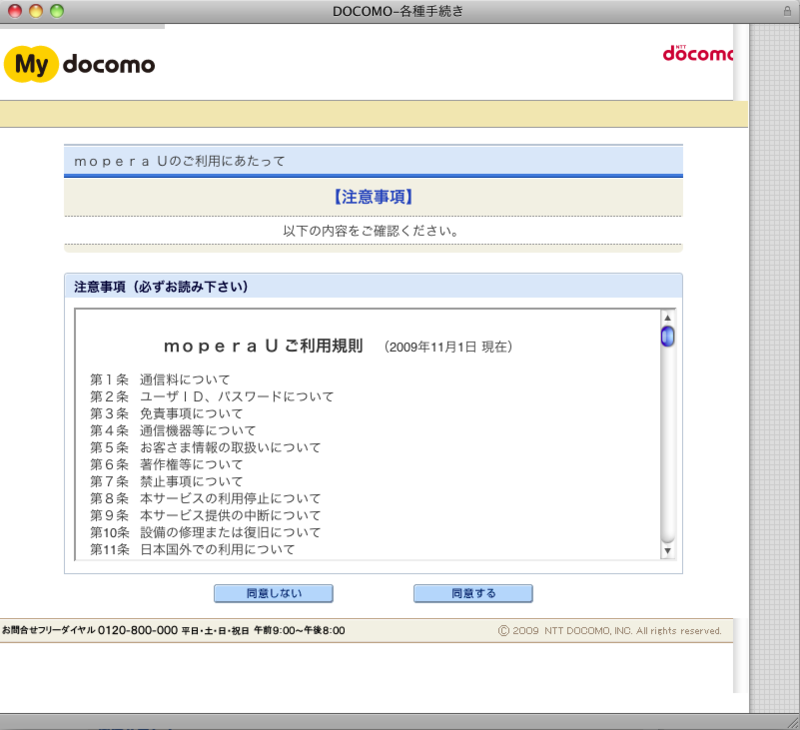Click the scroll-down arrow in the terms box
The image size is (800, 730).
(x=667, y=550)
